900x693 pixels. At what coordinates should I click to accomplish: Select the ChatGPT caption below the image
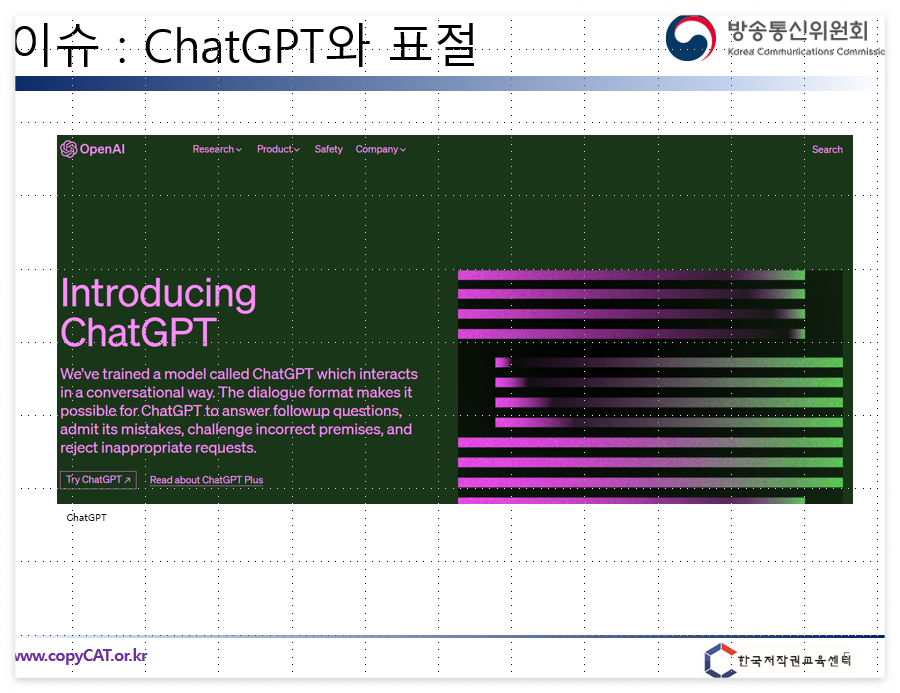coord(87,517)
